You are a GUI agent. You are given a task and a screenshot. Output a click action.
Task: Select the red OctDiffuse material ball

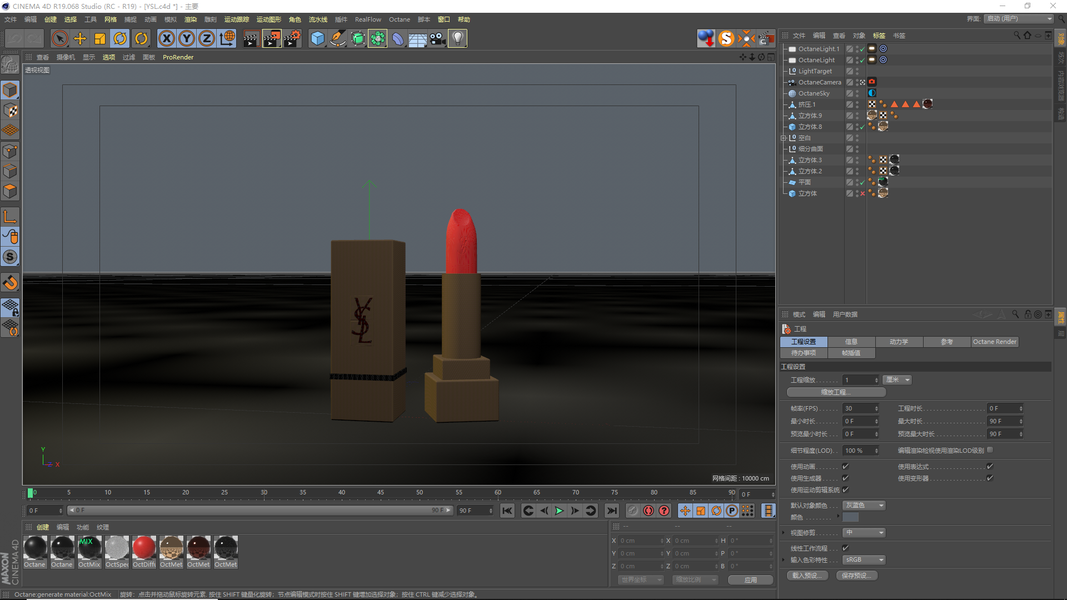click(144, 547)
